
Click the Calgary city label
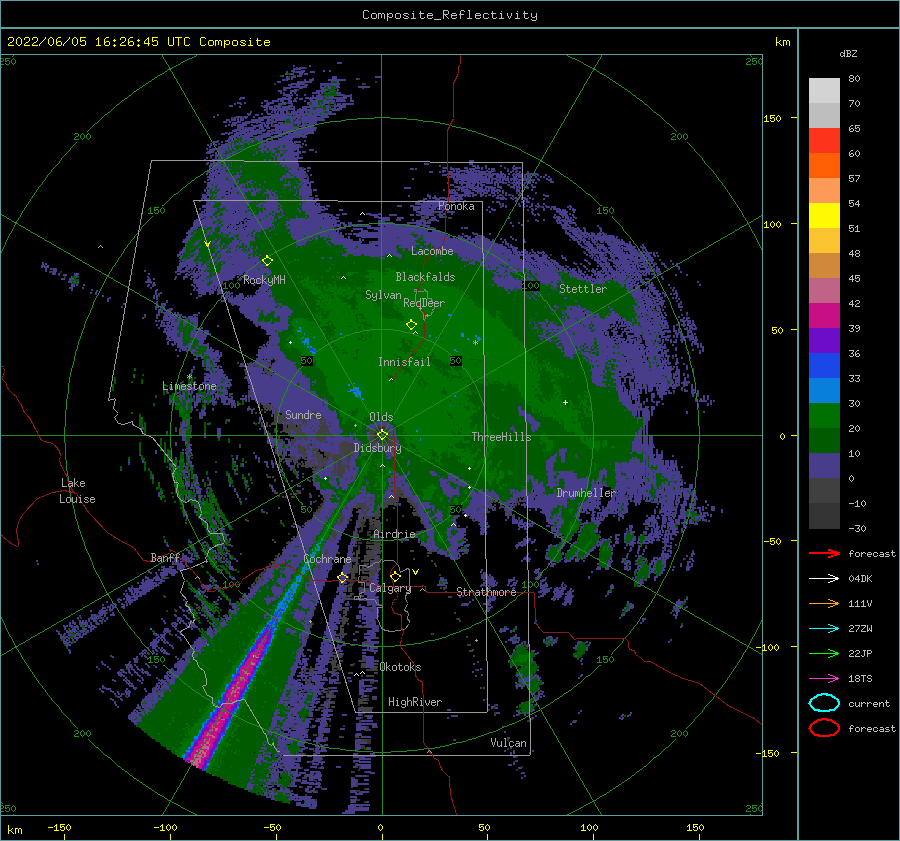(390, 588)
